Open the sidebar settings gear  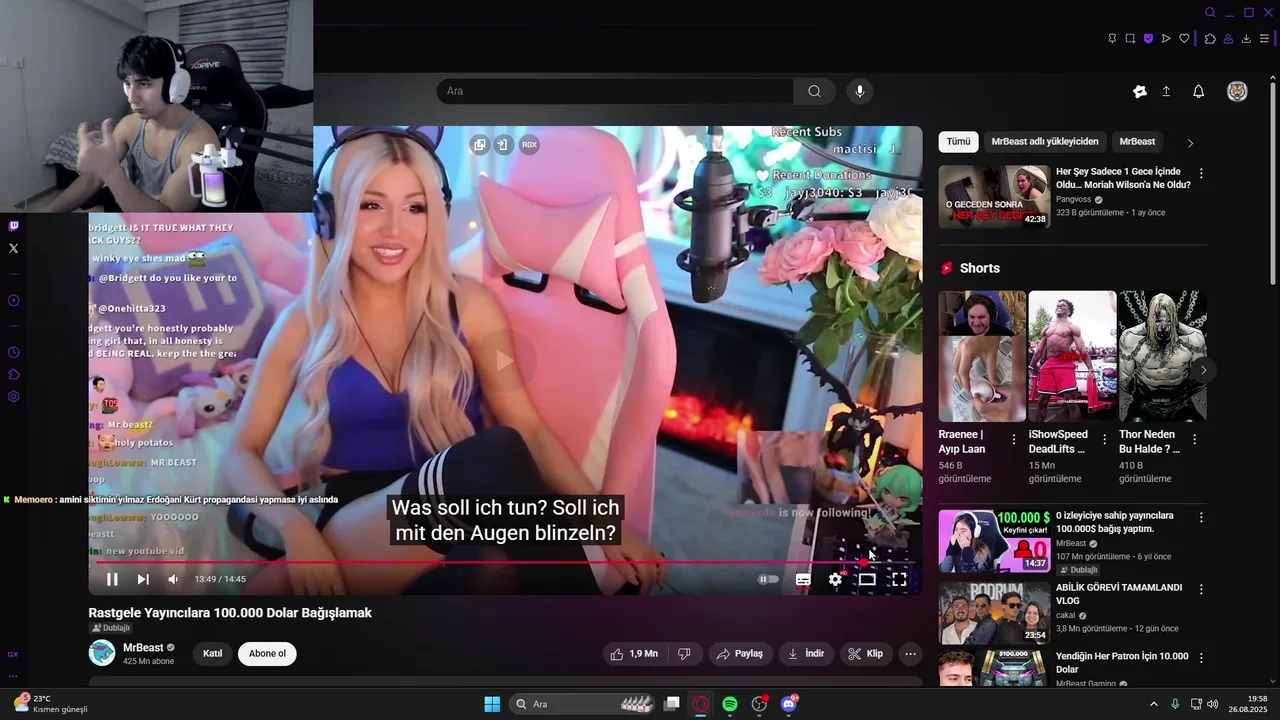click(13, 396)
